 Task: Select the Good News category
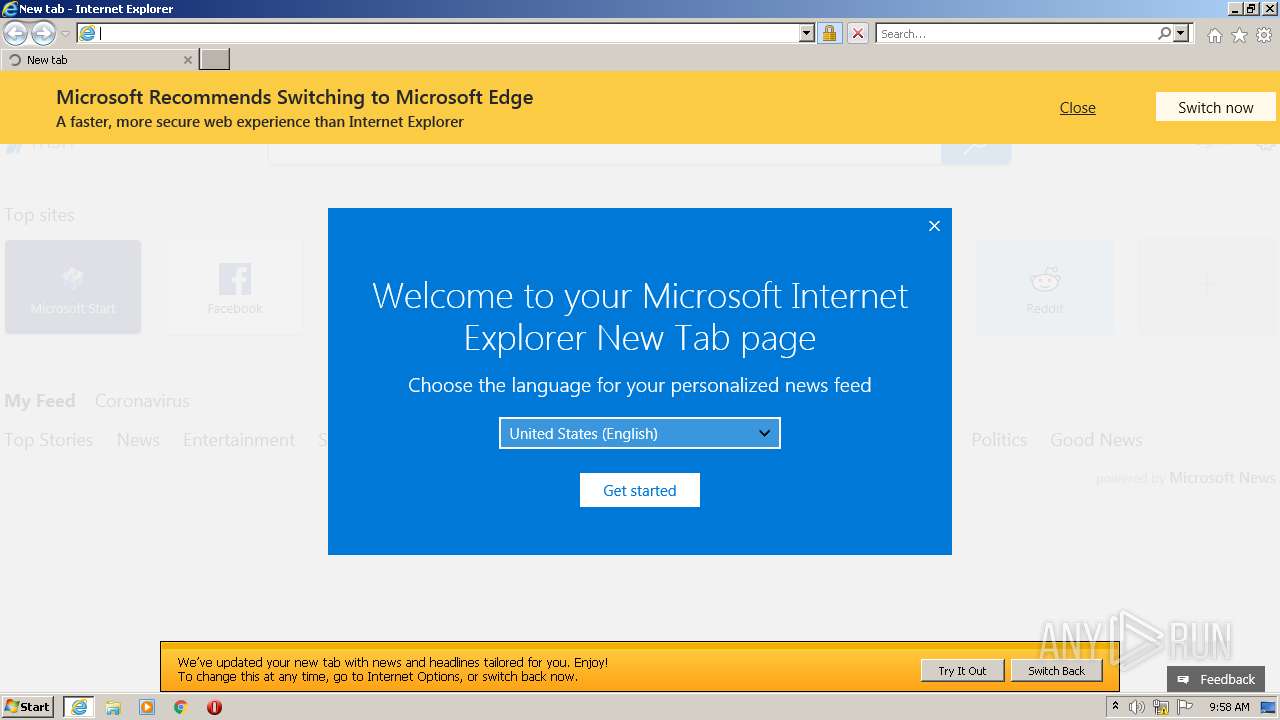click(1096, 439)
